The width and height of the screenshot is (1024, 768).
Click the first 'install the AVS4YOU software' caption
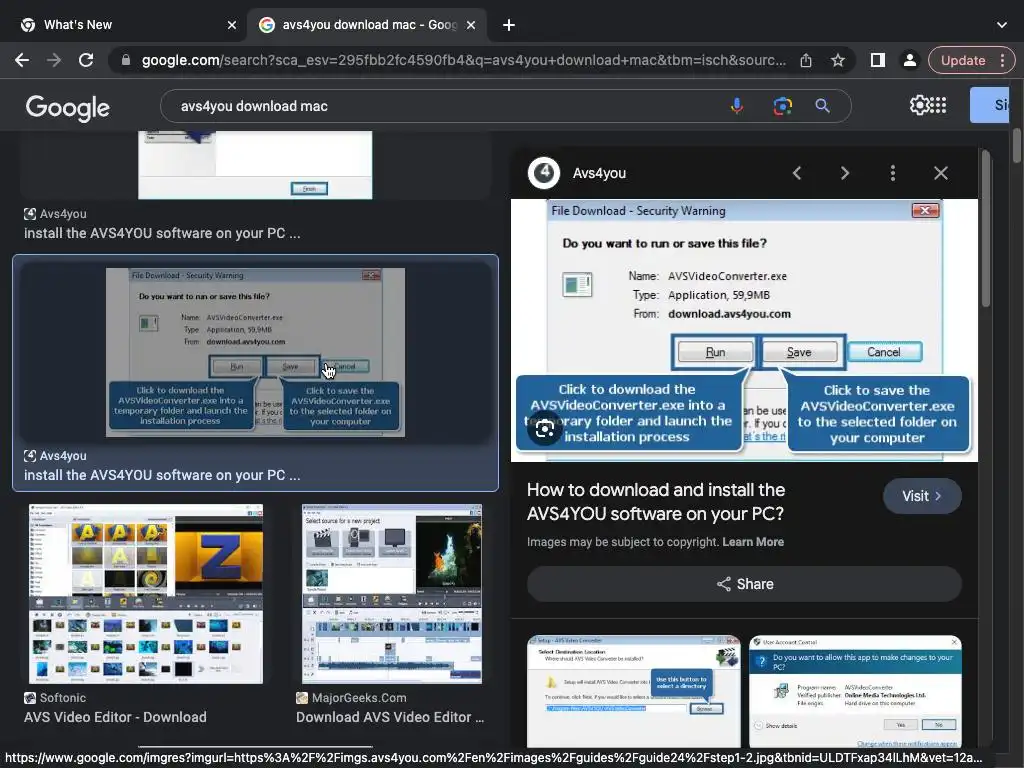(x=162, y=233)
